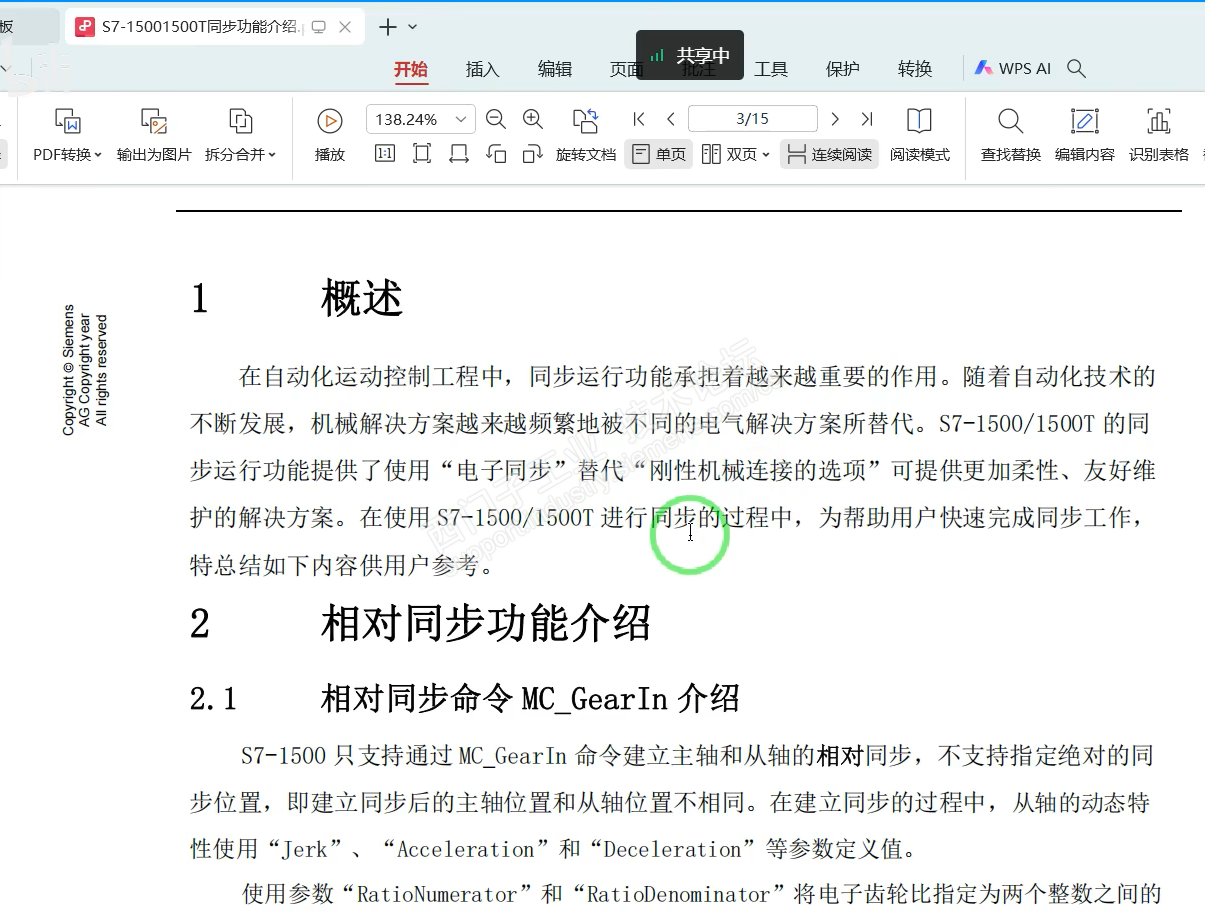Viewport: 1205px width, 916px height.
Task: Rotate the page clockwise
Action: click(x=533, y=154)
